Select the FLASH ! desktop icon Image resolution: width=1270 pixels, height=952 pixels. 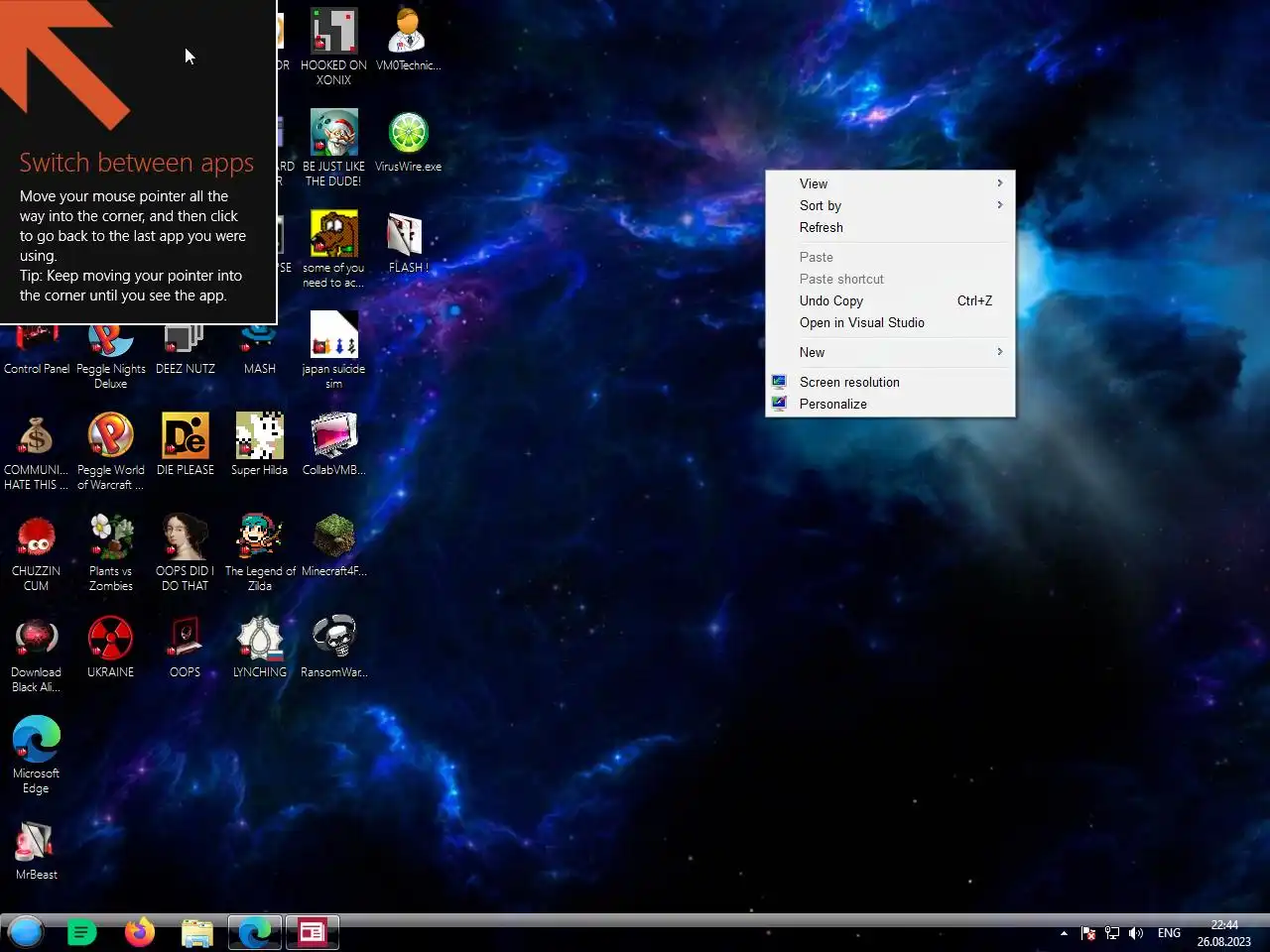(x=408, y=242)
